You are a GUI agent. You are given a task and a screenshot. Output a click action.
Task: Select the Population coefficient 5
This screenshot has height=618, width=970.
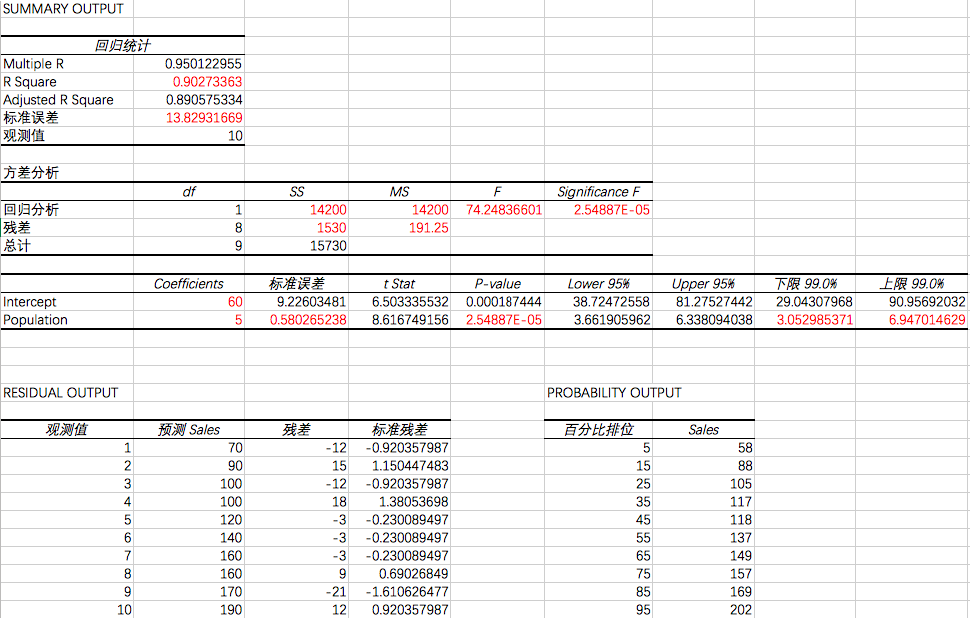coord(238,320)
